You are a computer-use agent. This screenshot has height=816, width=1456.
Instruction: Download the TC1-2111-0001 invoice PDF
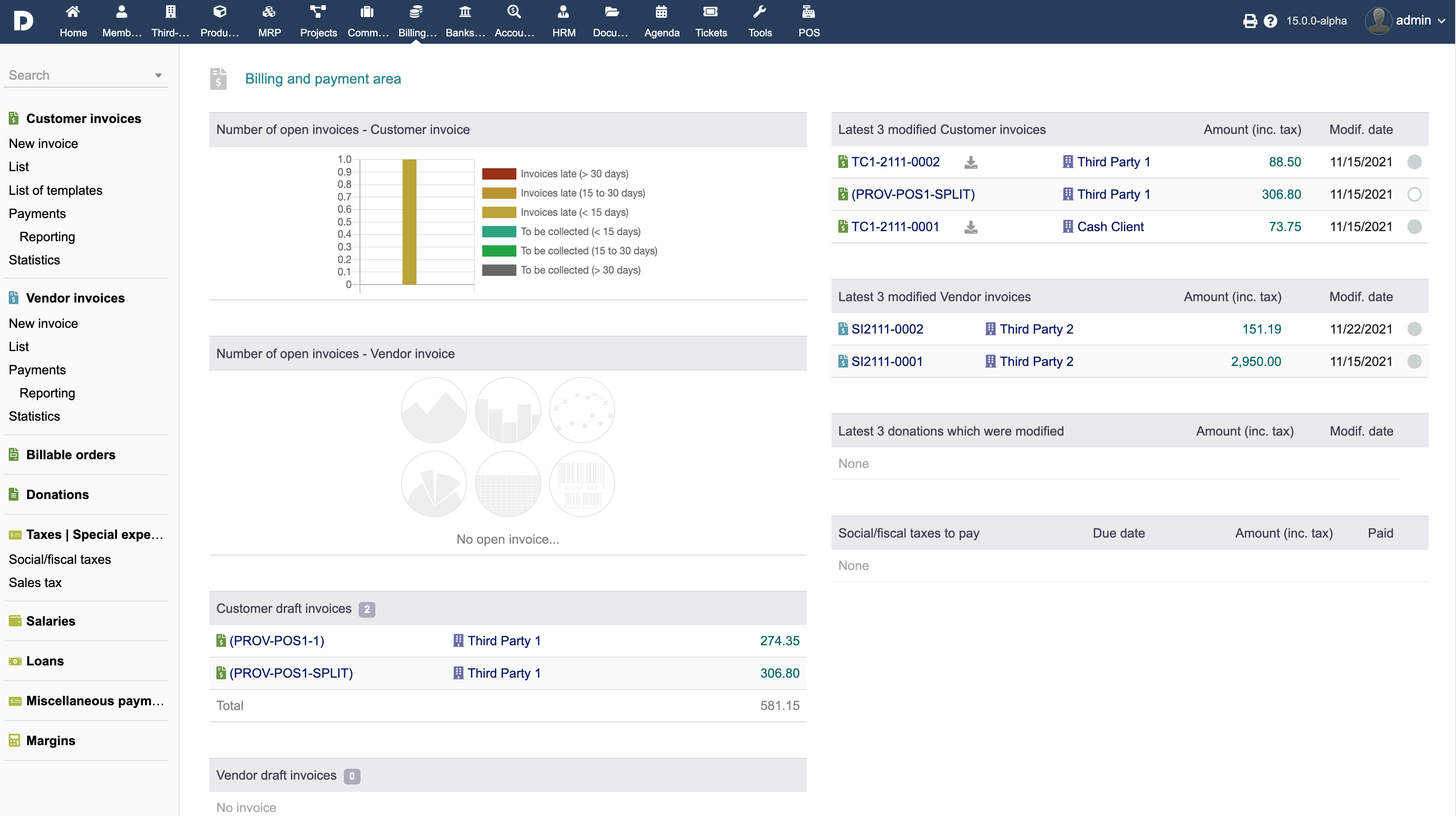click(971, 227)
